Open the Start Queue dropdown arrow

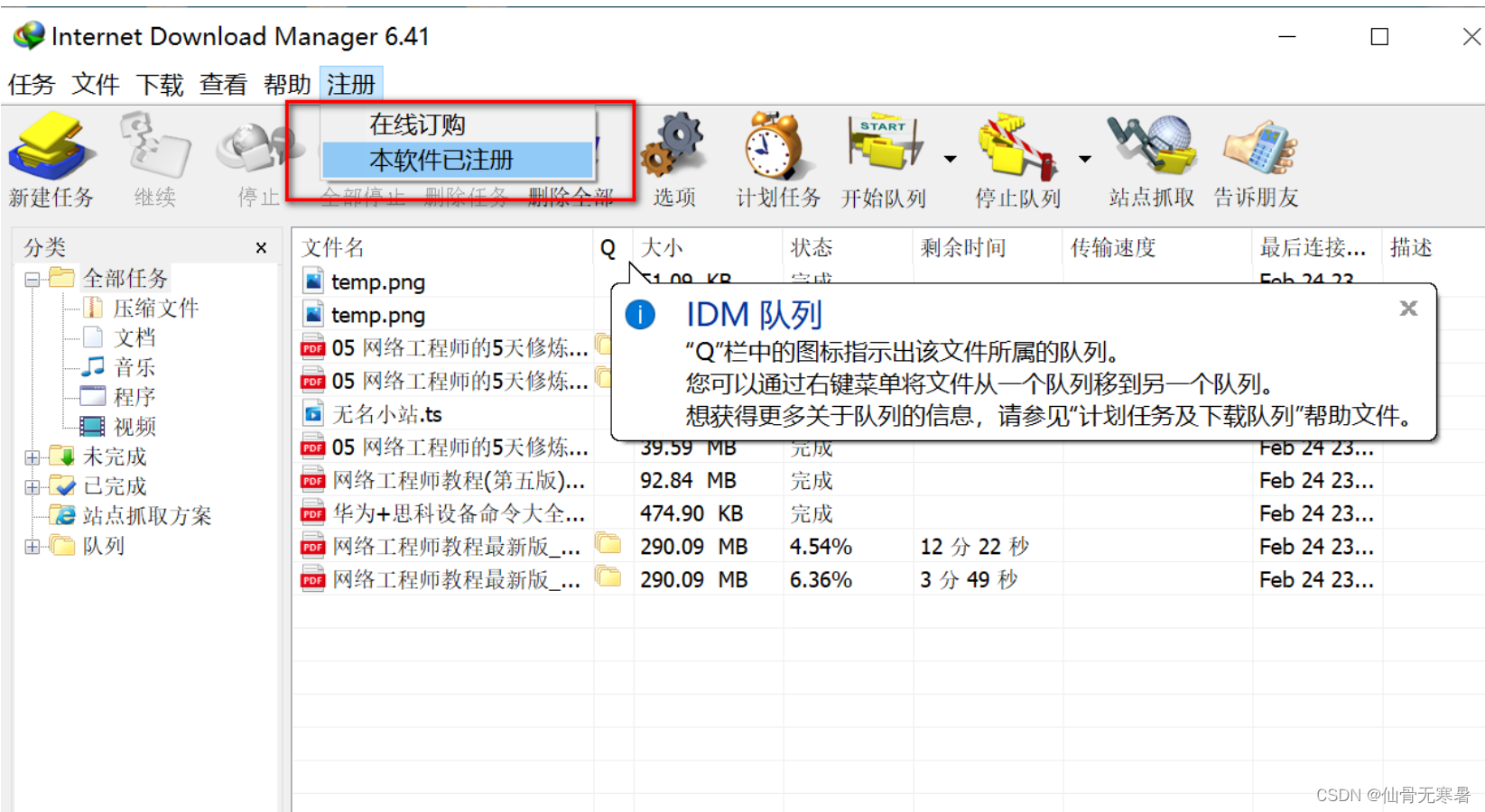(950, 159)
